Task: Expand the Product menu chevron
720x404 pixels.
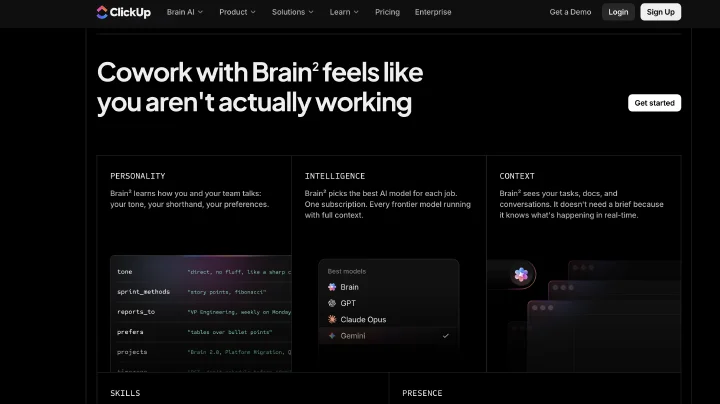Action: point(253,12)
